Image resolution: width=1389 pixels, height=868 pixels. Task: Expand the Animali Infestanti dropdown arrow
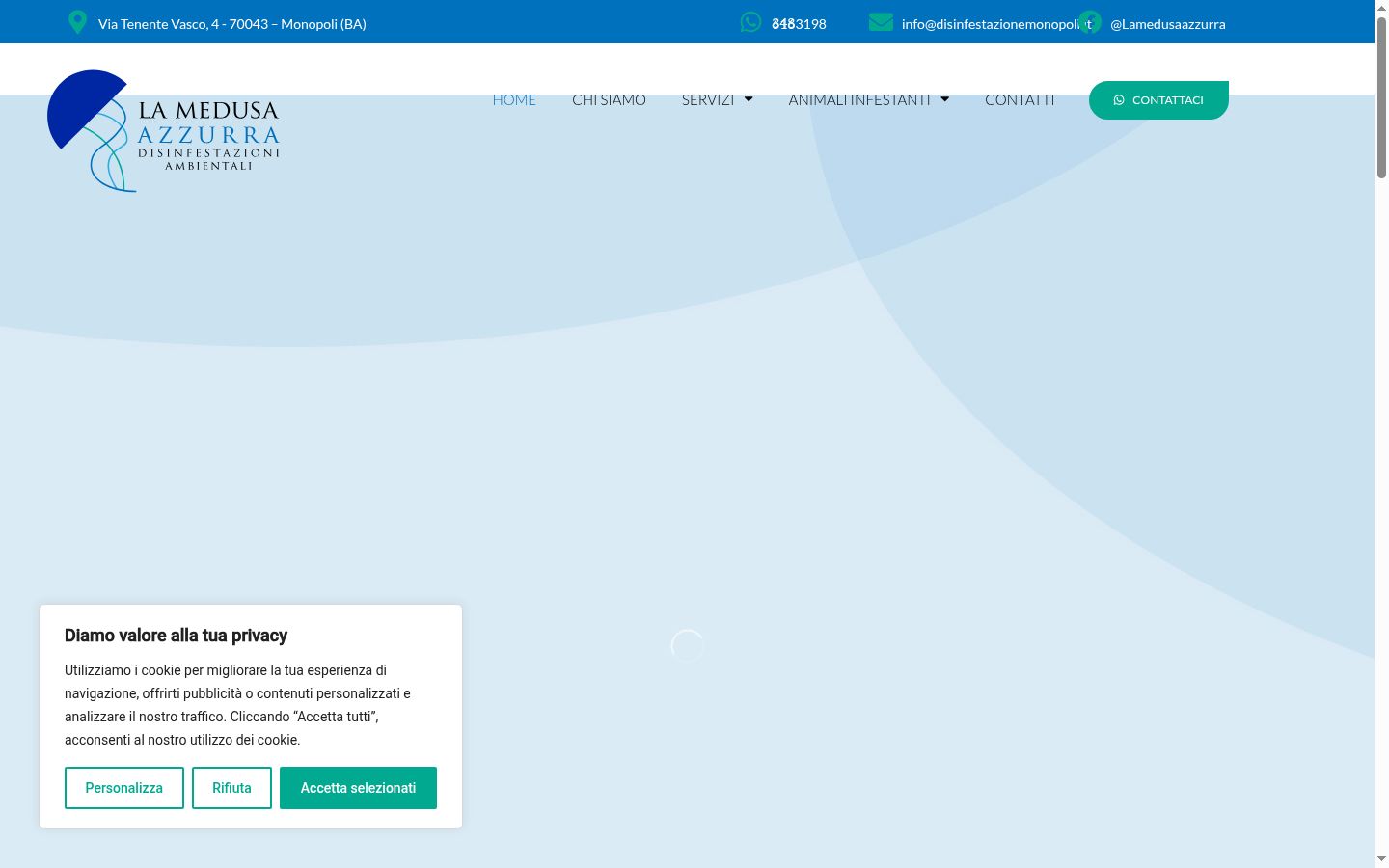(944, 99)
